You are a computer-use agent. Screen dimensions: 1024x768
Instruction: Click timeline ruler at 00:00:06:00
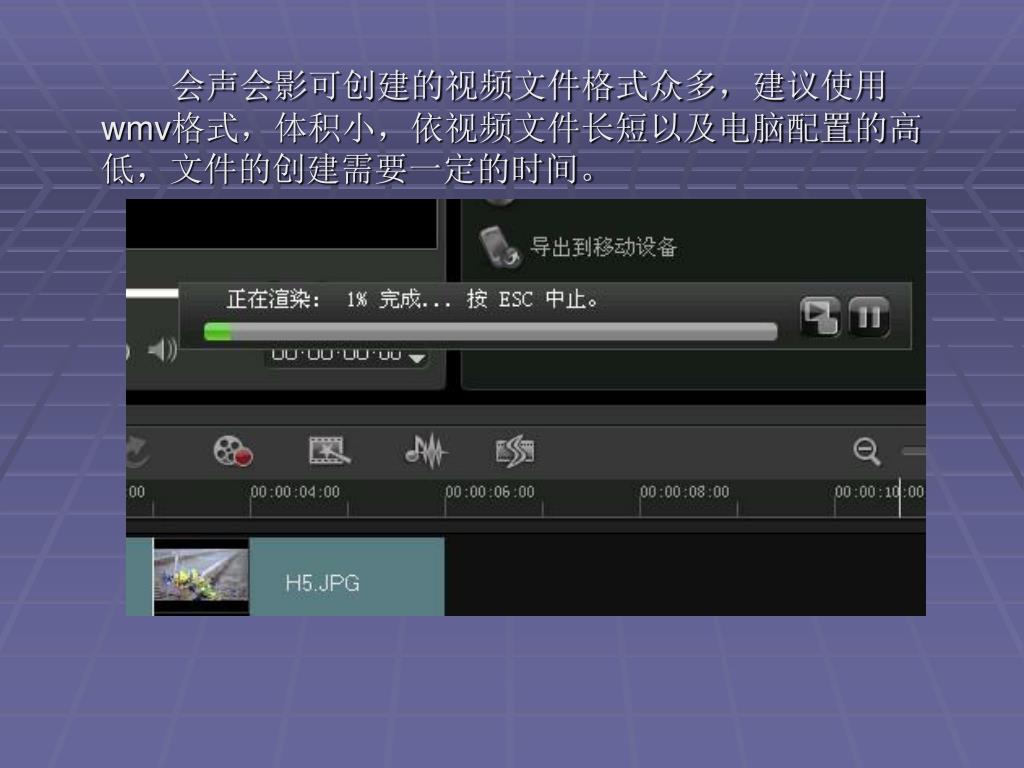coord(490,492)
